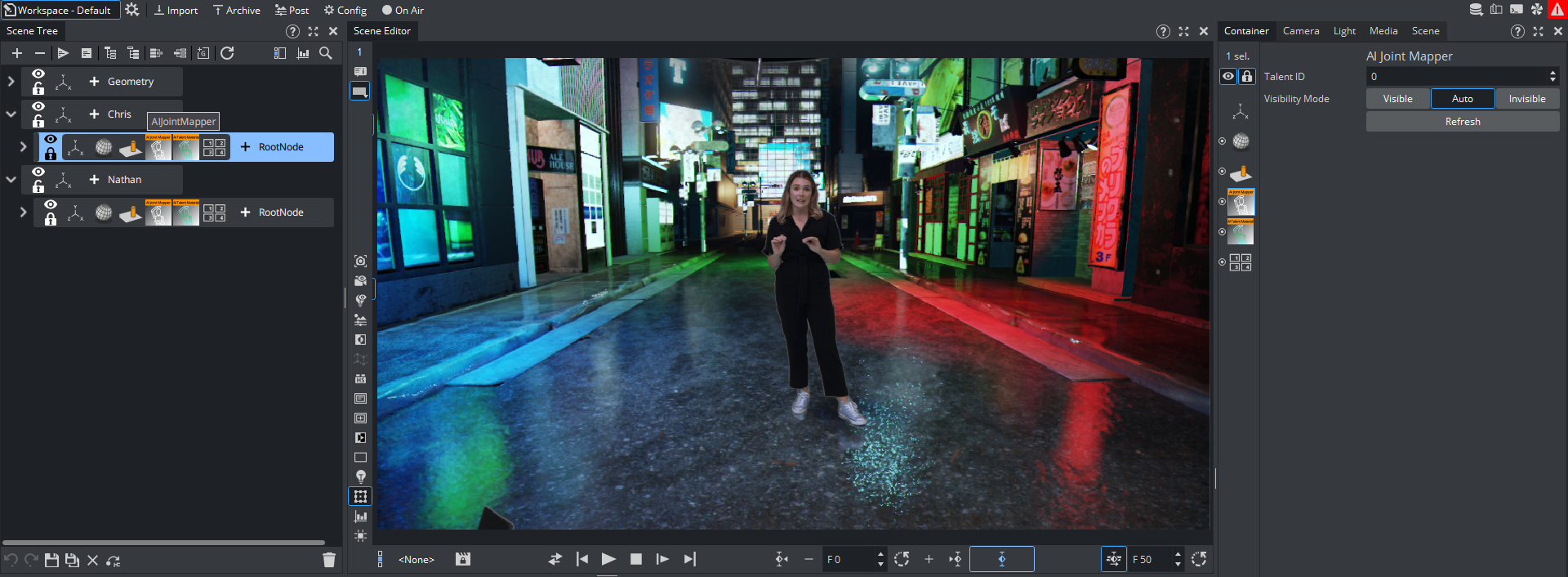Toggle visibility eye of the Geometry container
The width and height of the screenshot is (1568, 577).
[x=38, y=74]
